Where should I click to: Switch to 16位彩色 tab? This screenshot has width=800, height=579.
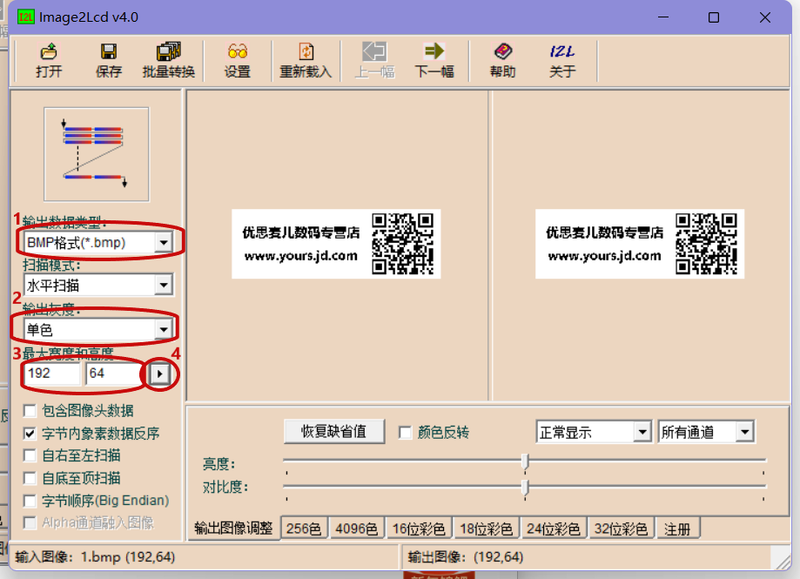(x=419, y=529)
